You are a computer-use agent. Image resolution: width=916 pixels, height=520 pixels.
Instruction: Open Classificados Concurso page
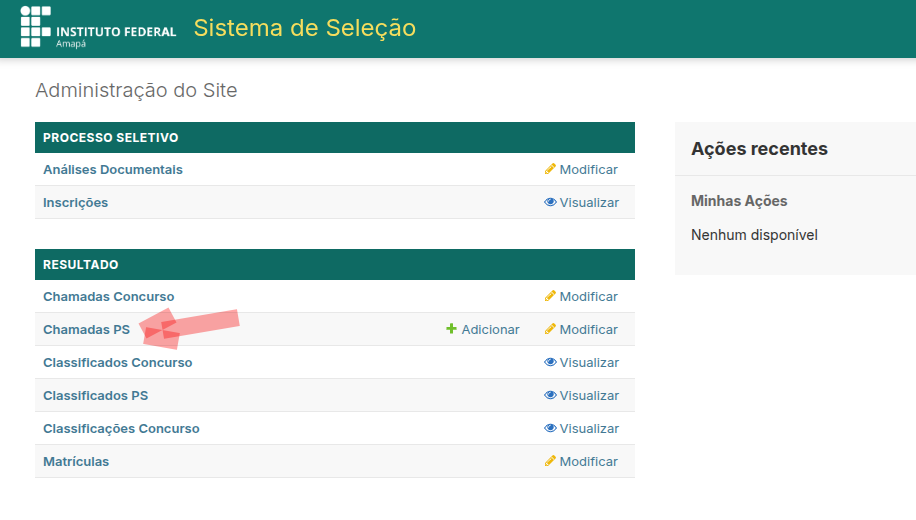pyautogui.click(x=117, y=363)
